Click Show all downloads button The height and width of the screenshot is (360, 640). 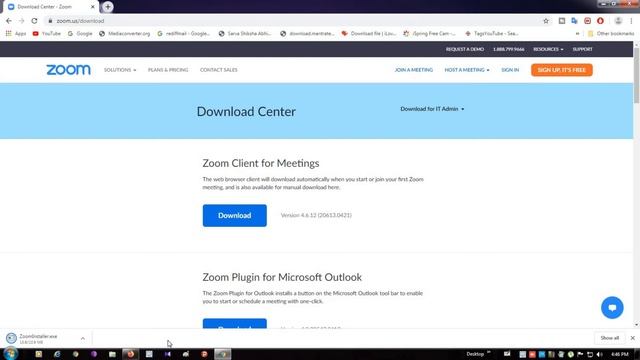(609, 338)
